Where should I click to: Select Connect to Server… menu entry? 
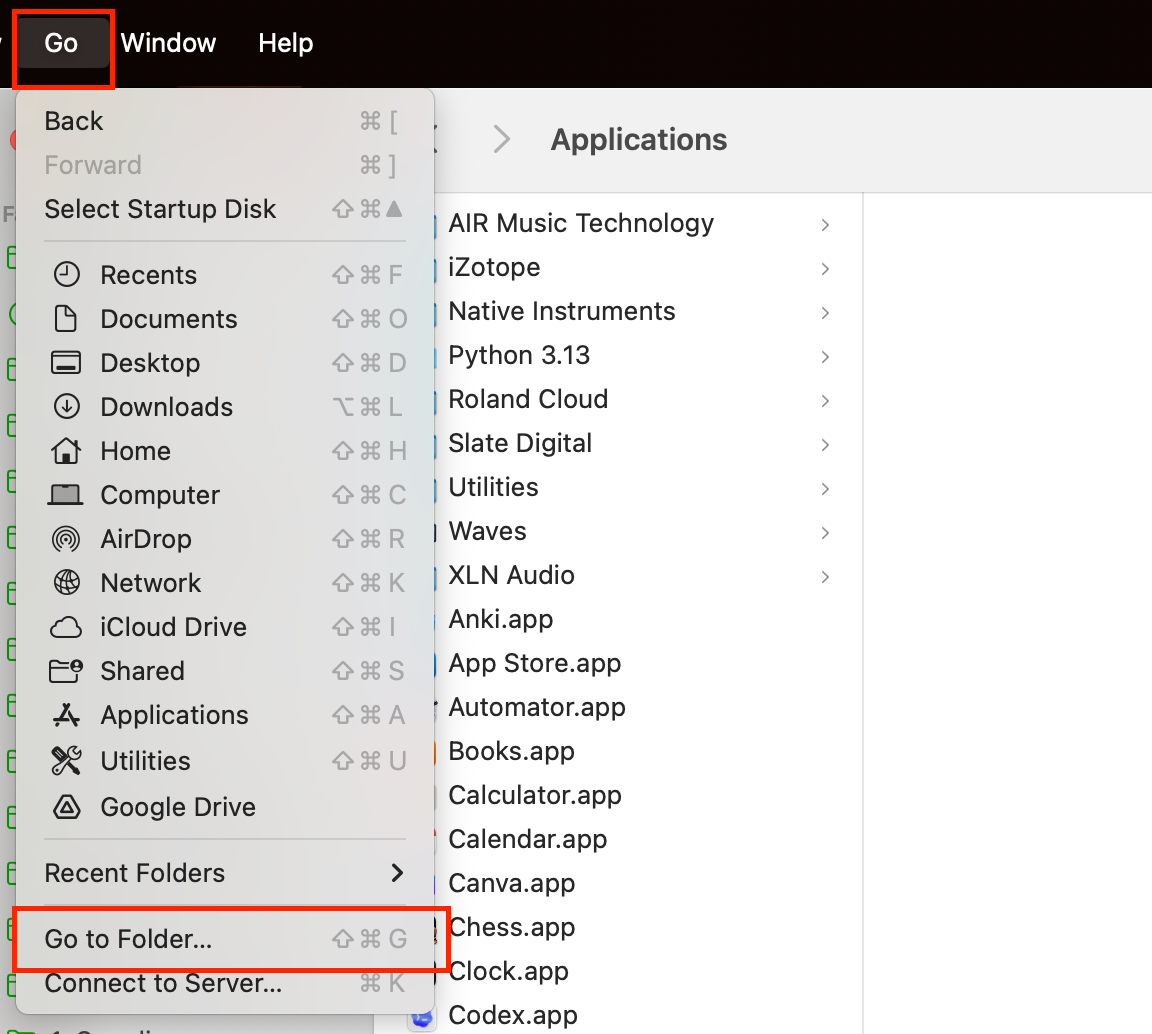point(163,983)
